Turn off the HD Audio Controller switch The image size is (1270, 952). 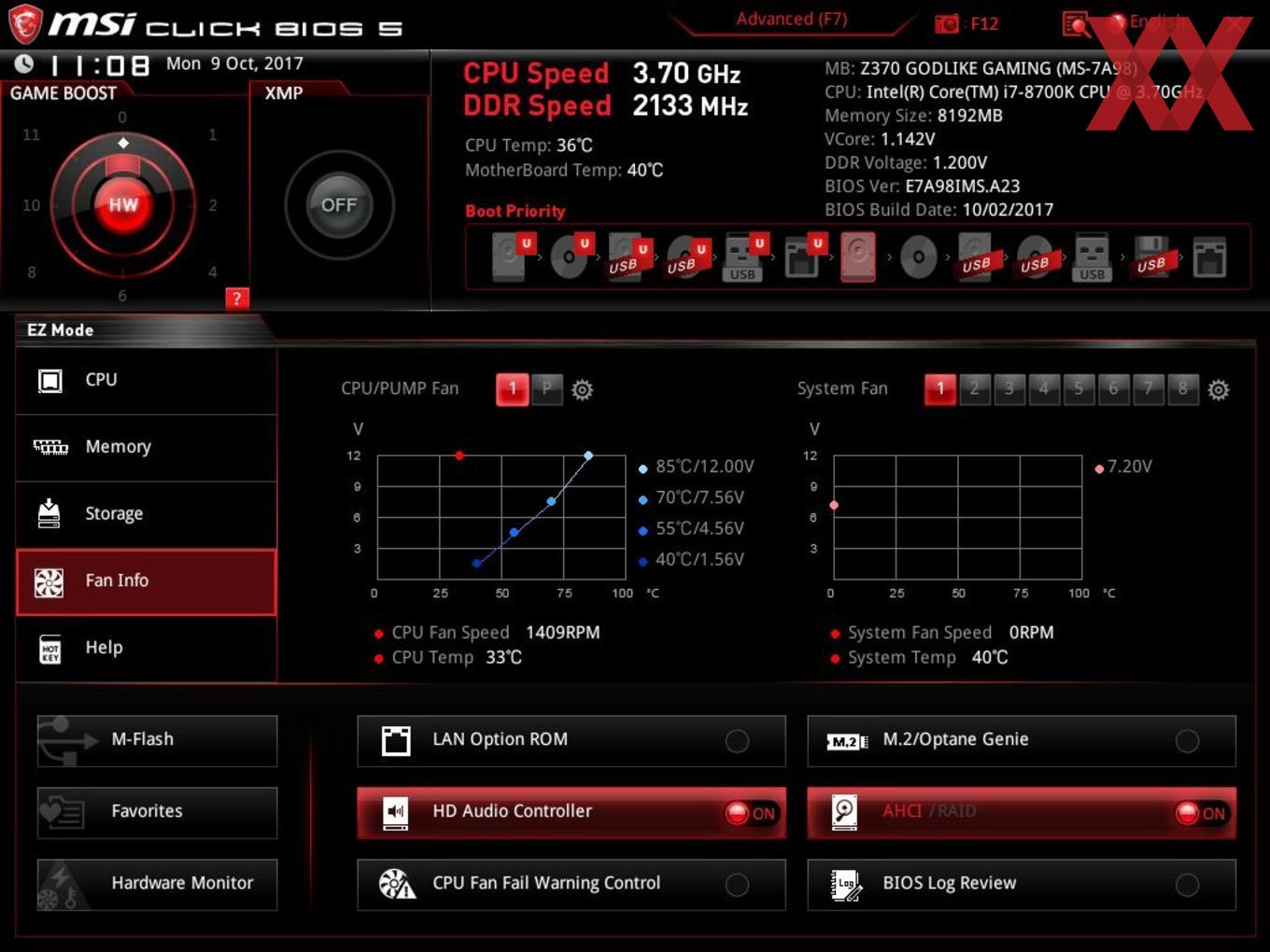751,813
